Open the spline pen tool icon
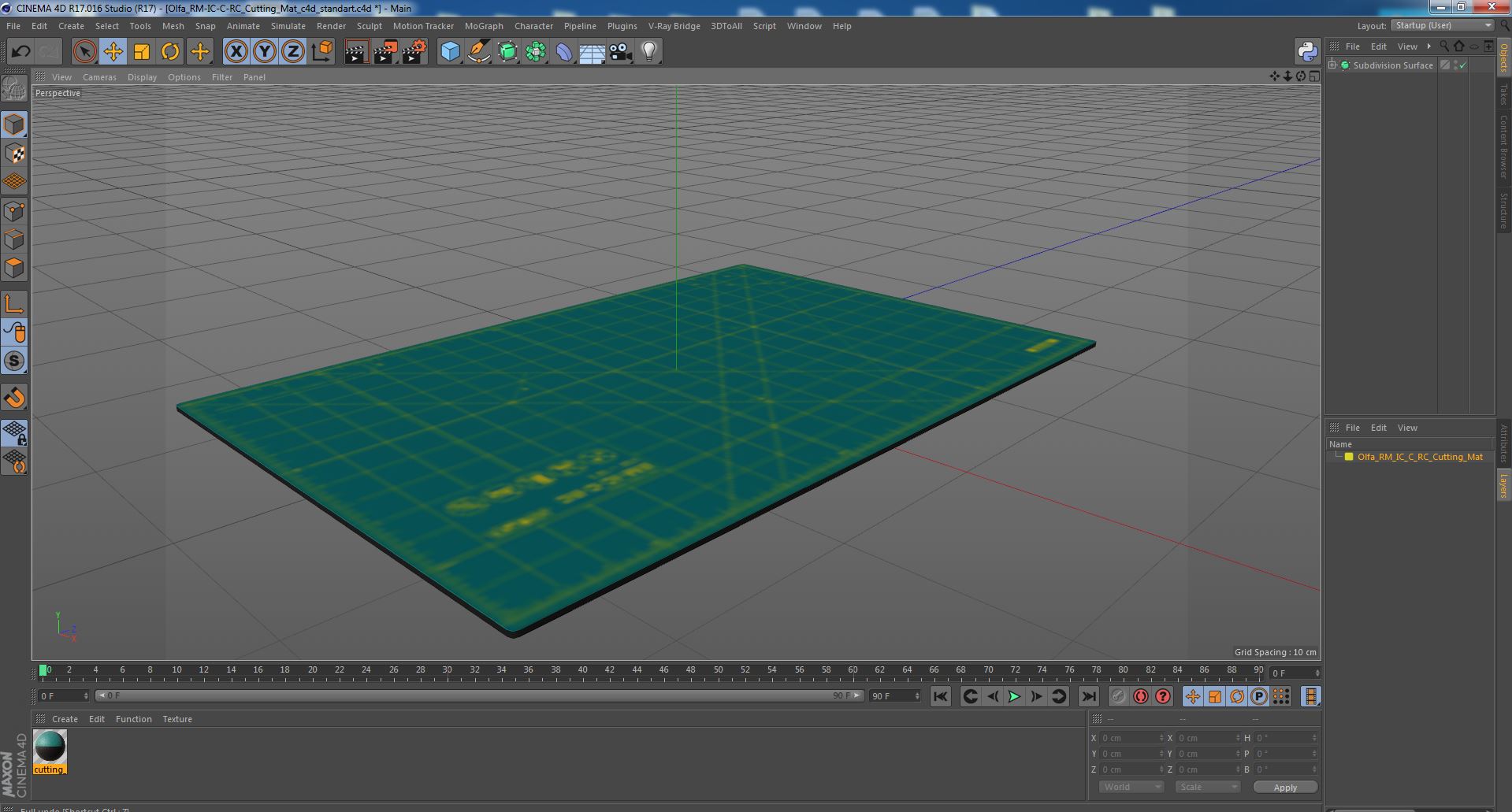 (478, 52)
